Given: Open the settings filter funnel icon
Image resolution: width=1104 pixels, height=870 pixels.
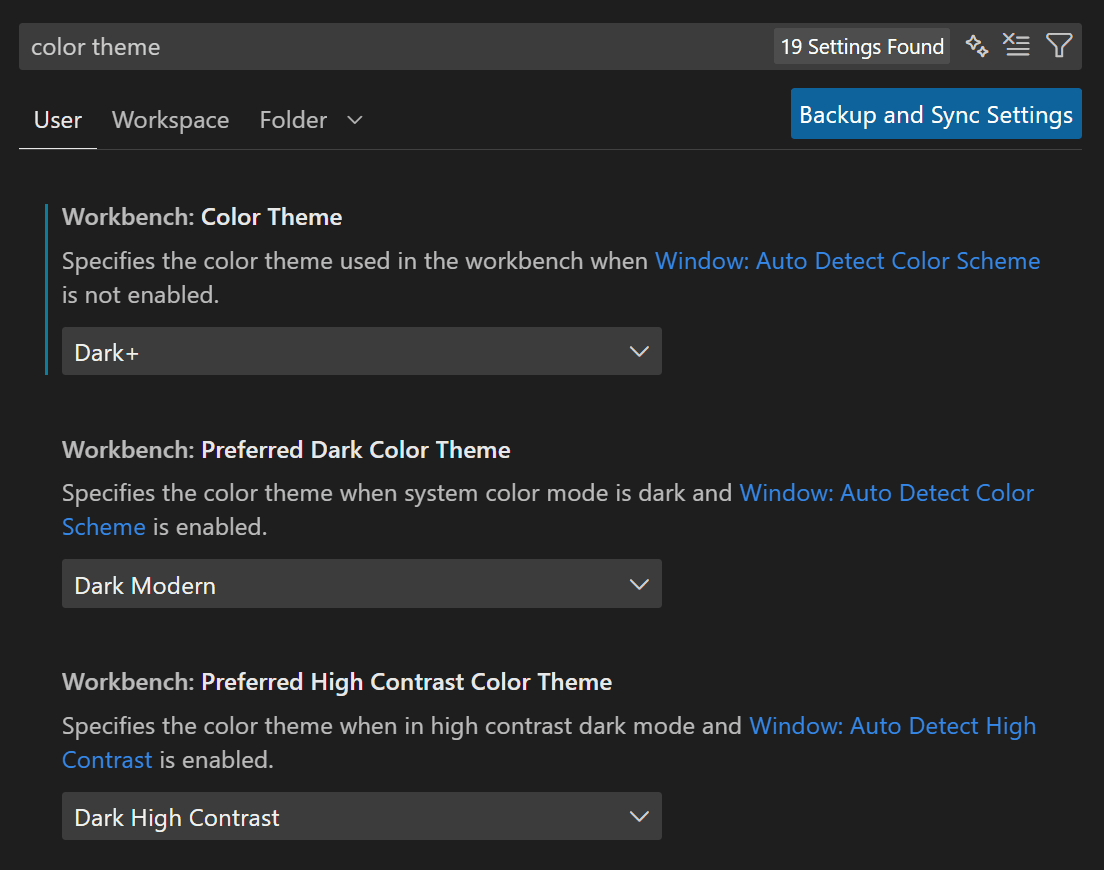Looking at the screenshot, I should (1059, 46).
